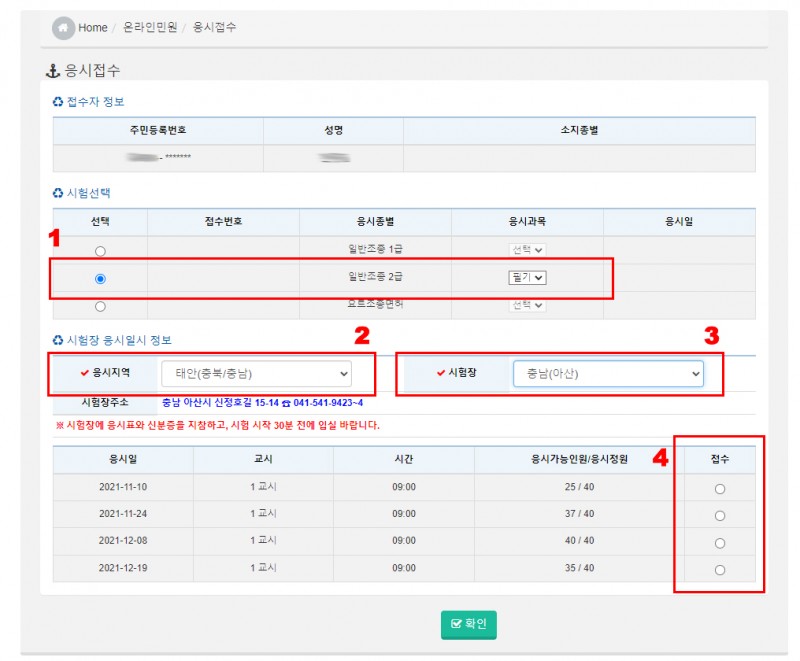
Task: Click the phone icon in the 시험장주소 row
Action: coord(286,402)
